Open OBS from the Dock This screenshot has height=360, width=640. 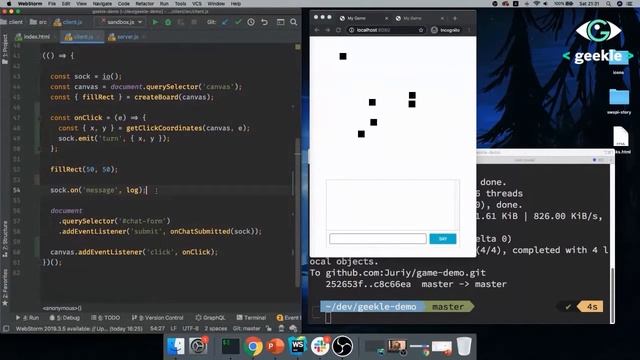coord(342,347)
